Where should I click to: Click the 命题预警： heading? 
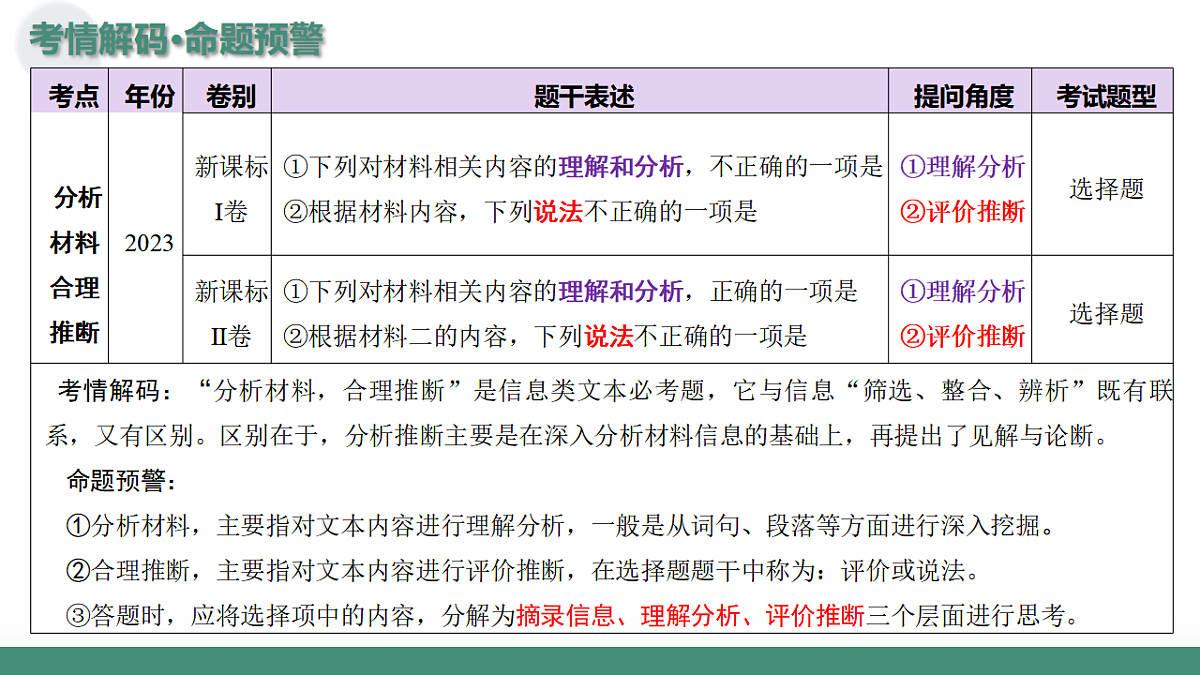(x=122, y=481)
